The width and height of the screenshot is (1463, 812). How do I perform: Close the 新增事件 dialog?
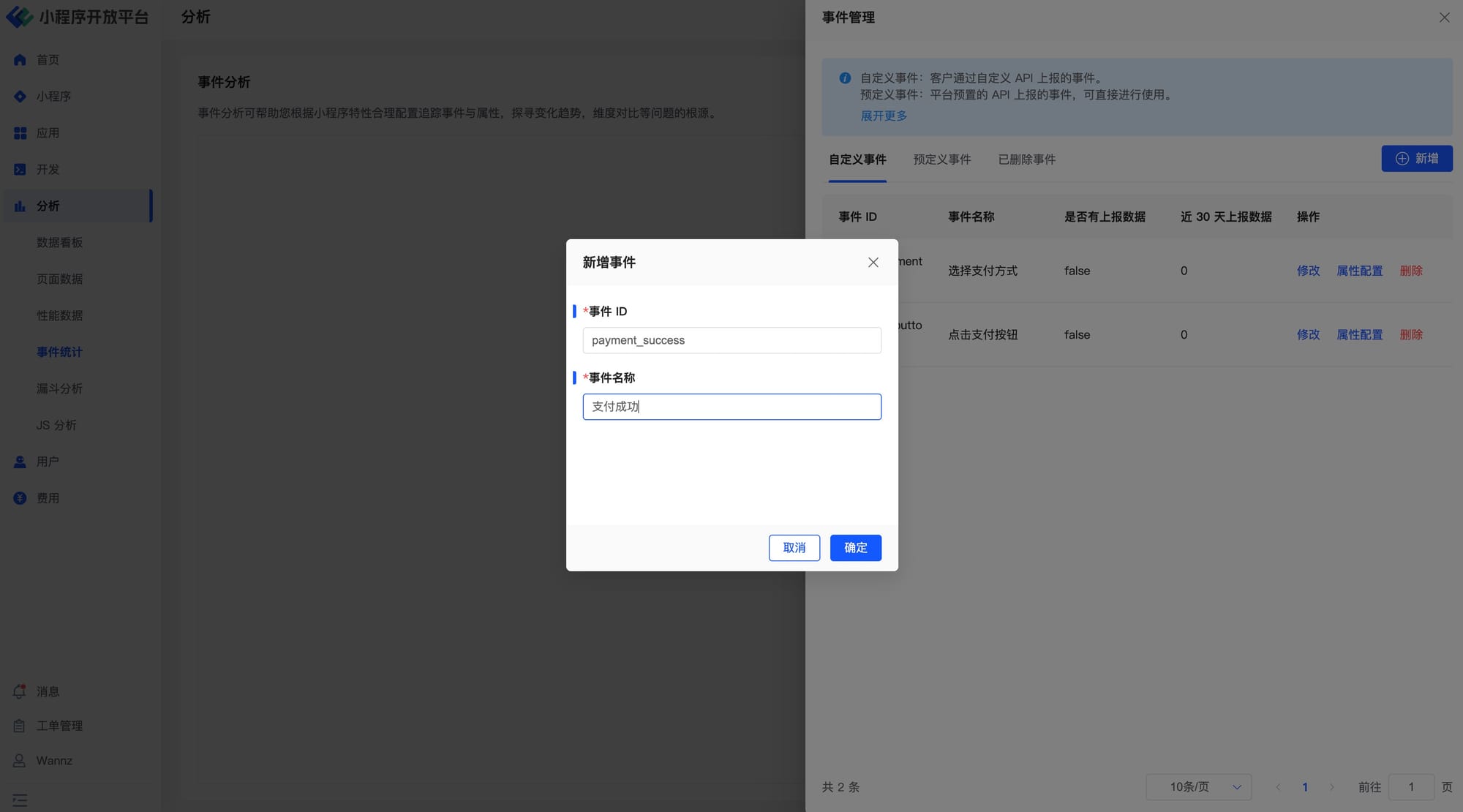click(873, 263)
